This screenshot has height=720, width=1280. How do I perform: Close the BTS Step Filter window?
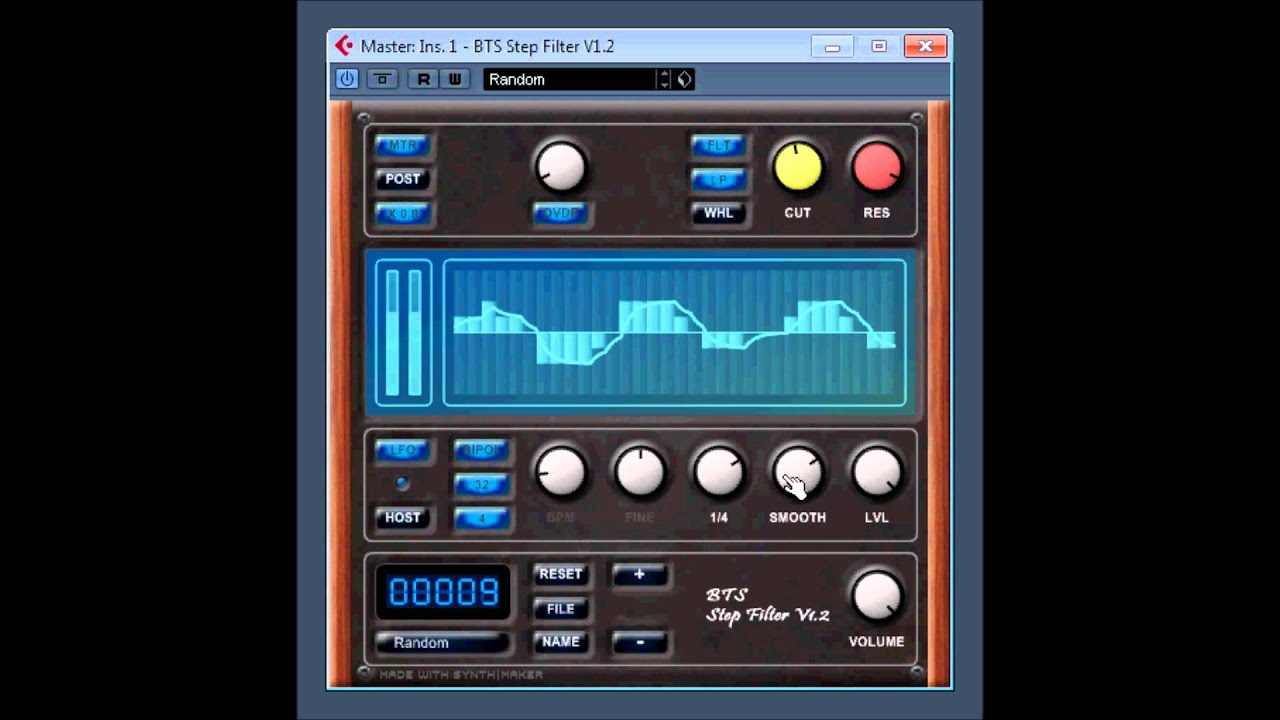[925, 46]
